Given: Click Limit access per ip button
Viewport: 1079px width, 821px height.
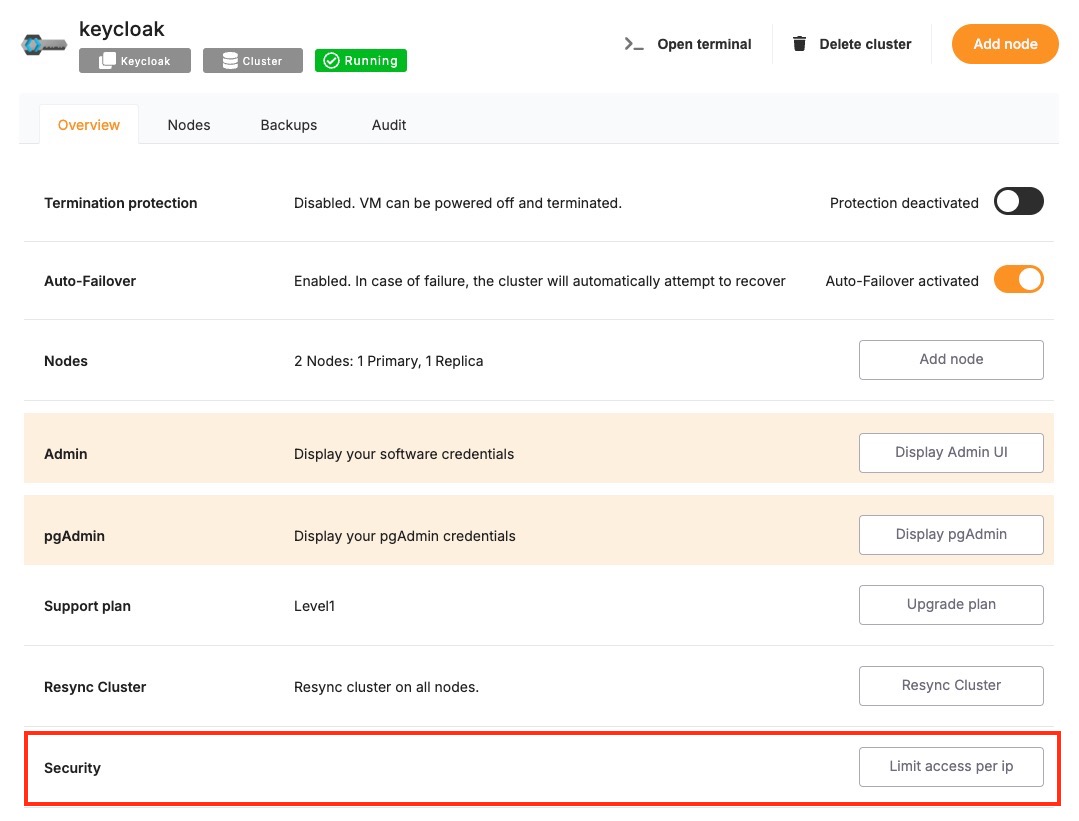Looking at the screenshot, I should tap(951, 767).
